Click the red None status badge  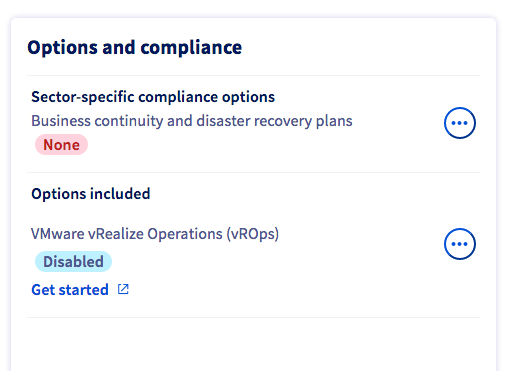(61, 145)
